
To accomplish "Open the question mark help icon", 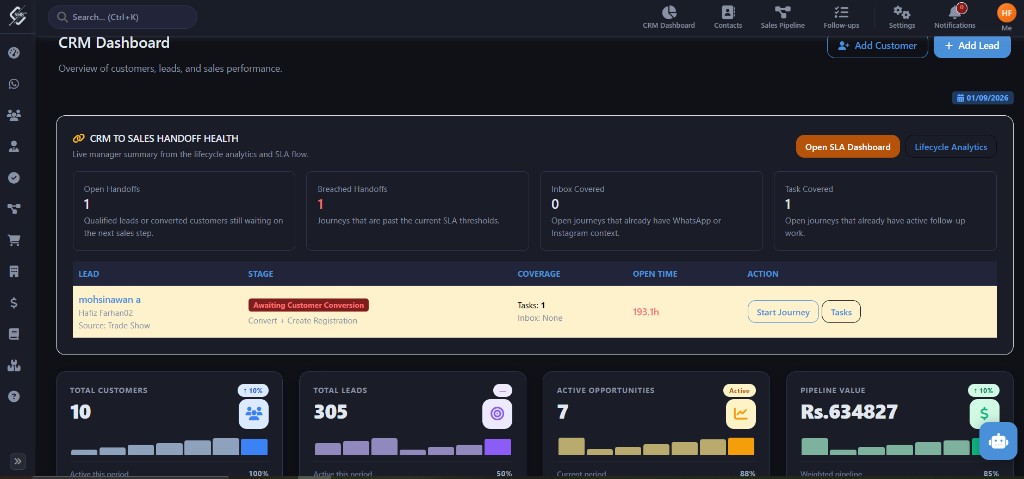I will click(14, 396).
